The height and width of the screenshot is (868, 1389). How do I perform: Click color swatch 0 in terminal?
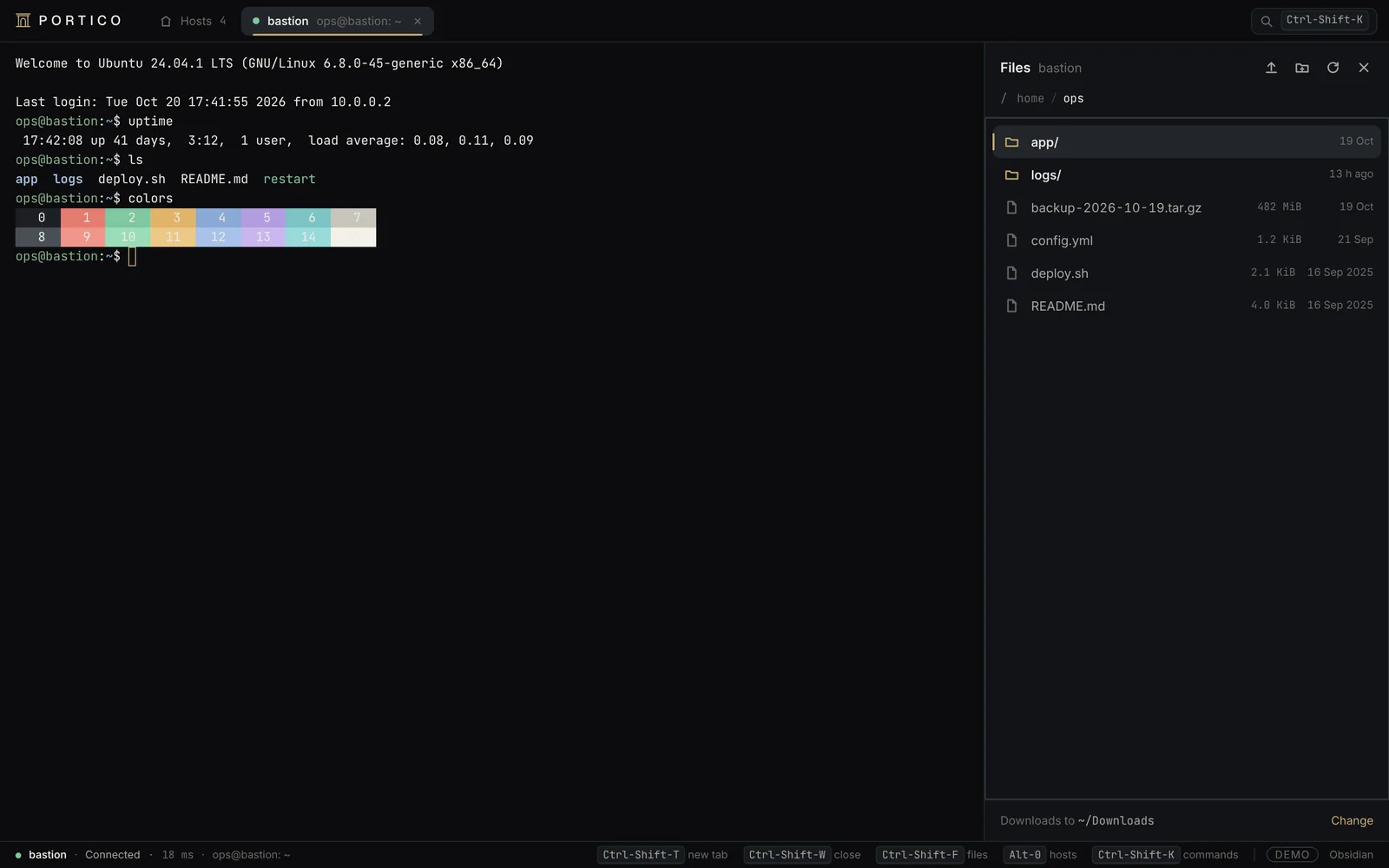click(x=38, y=218)
